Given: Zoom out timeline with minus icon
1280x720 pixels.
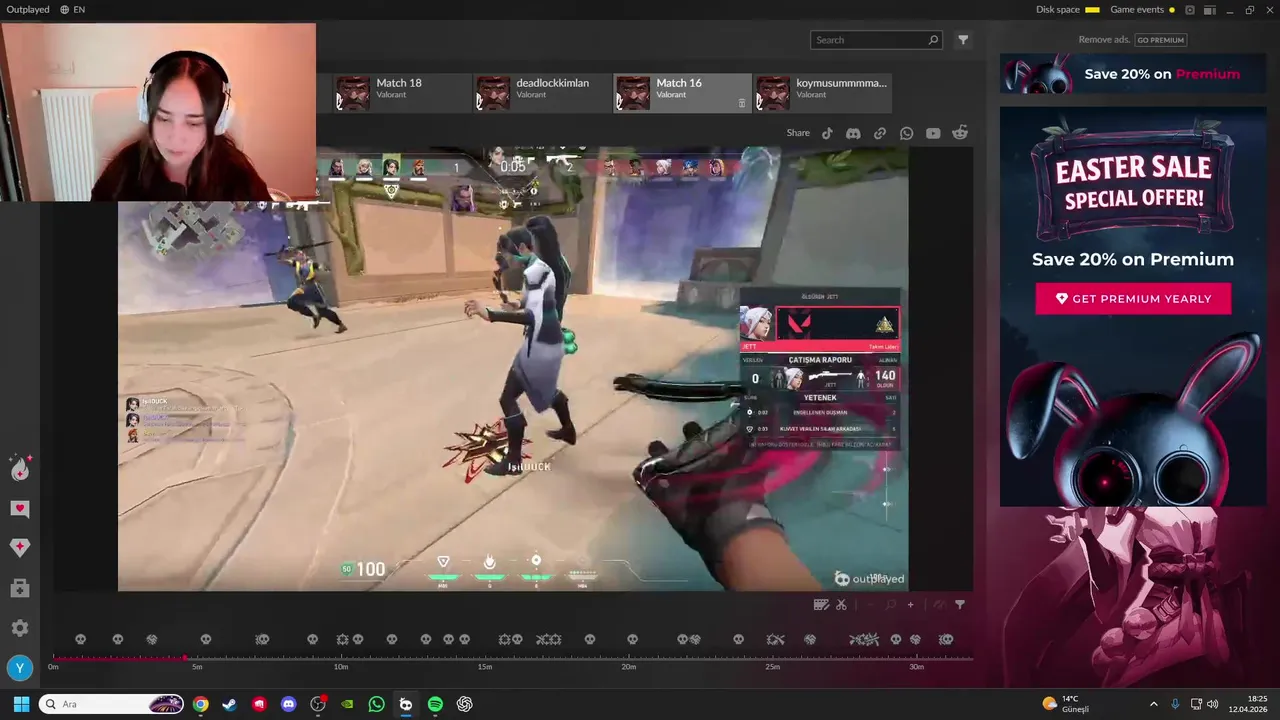Looking at the screenshot, I should (870, 604).
